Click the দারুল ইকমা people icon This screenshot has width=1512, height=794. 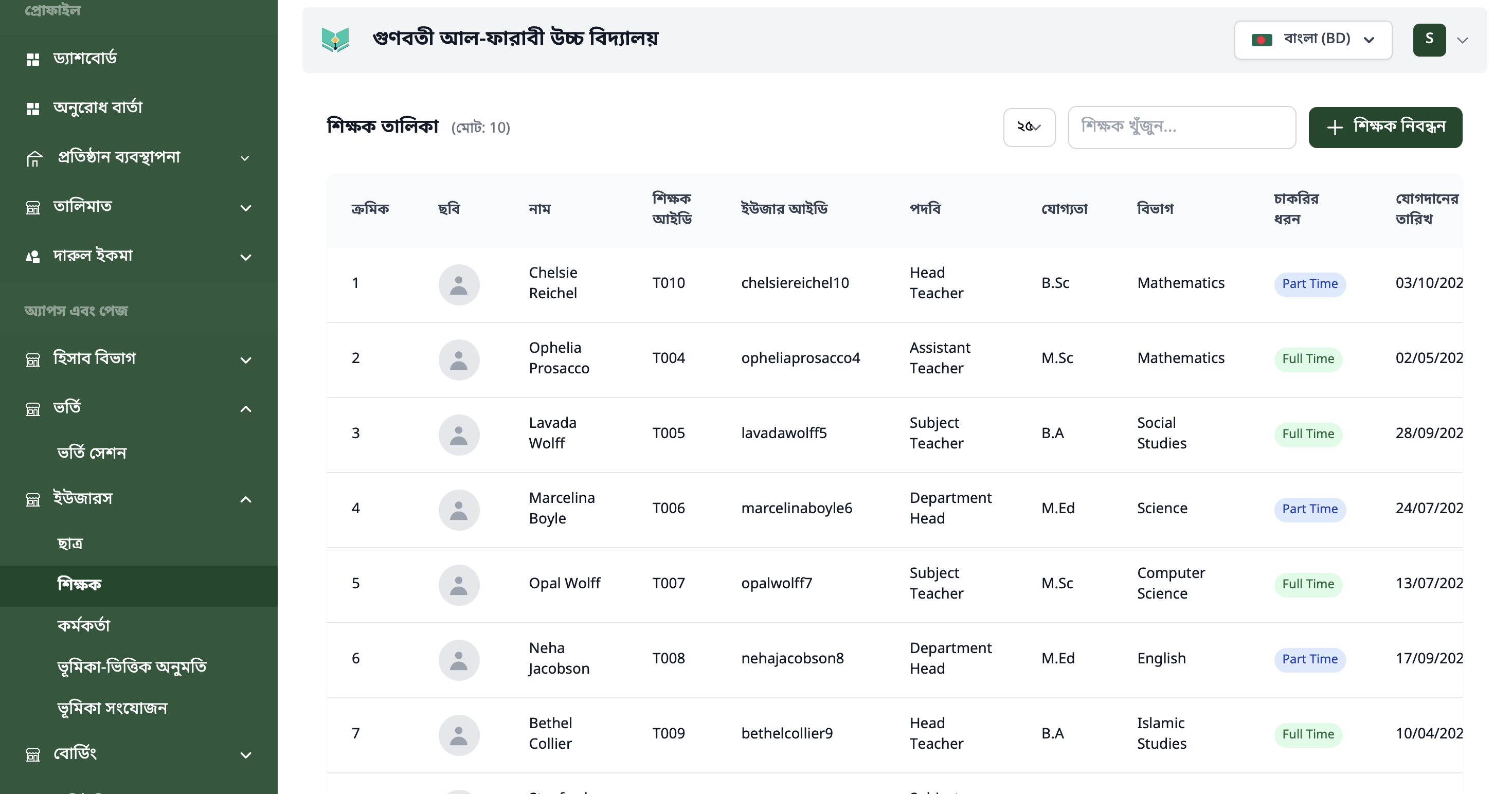tap(33, 257)
